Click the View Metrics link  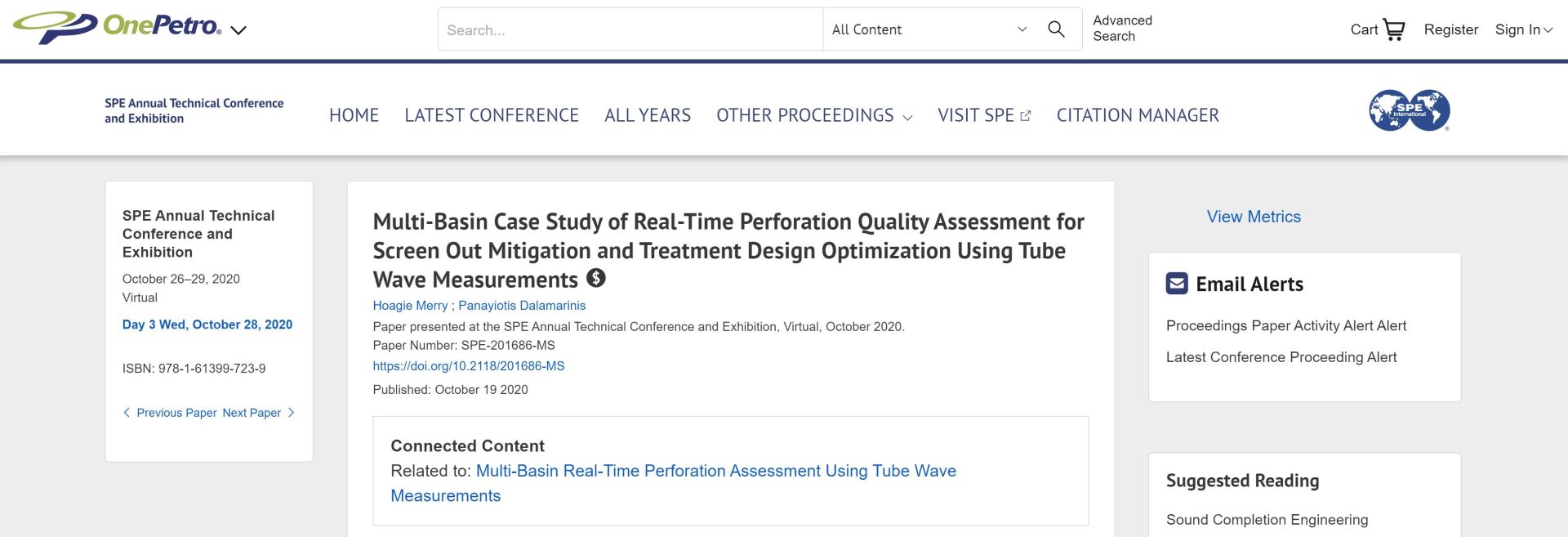1254,217
